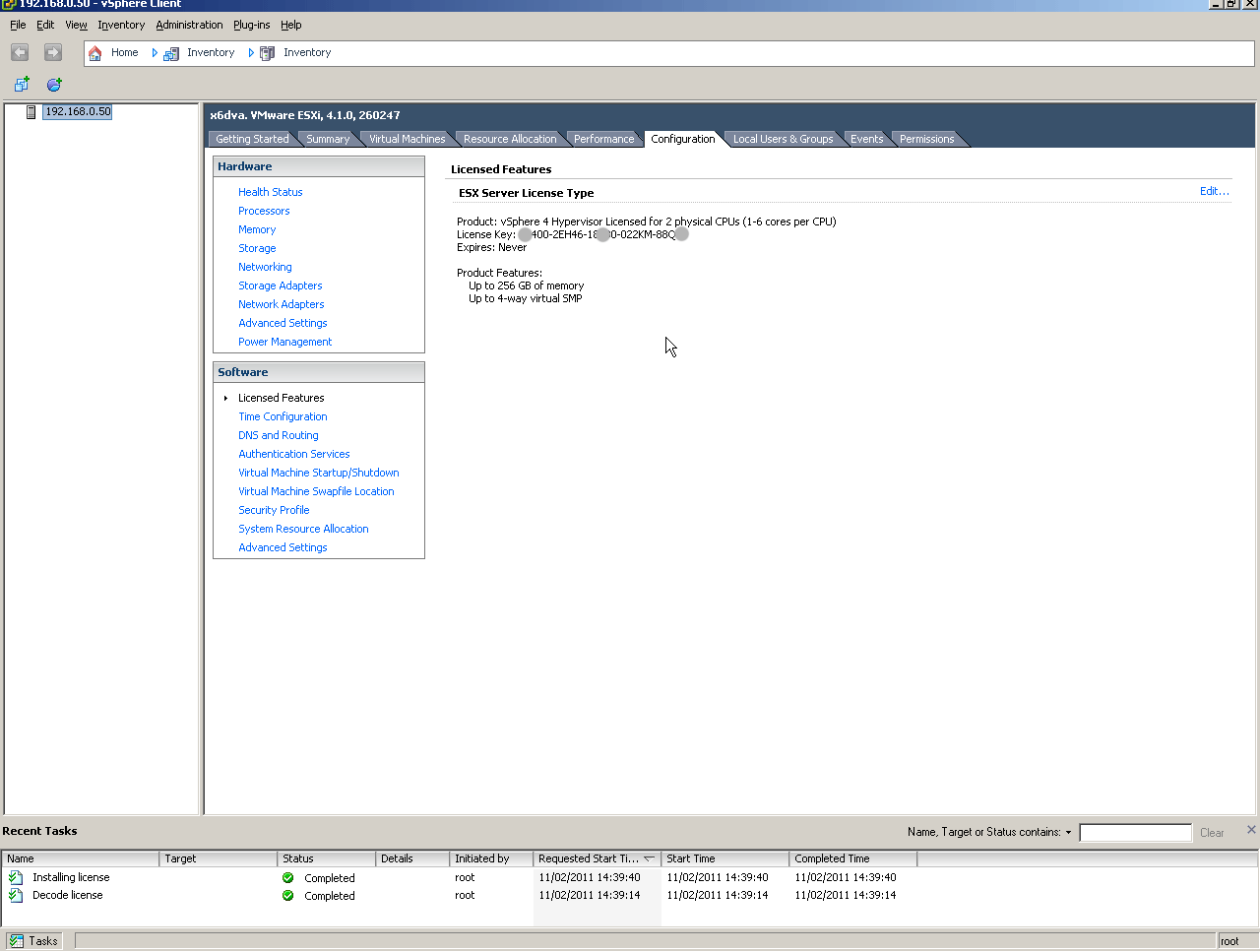Open the Storage Adapters link

pos(280,286)
